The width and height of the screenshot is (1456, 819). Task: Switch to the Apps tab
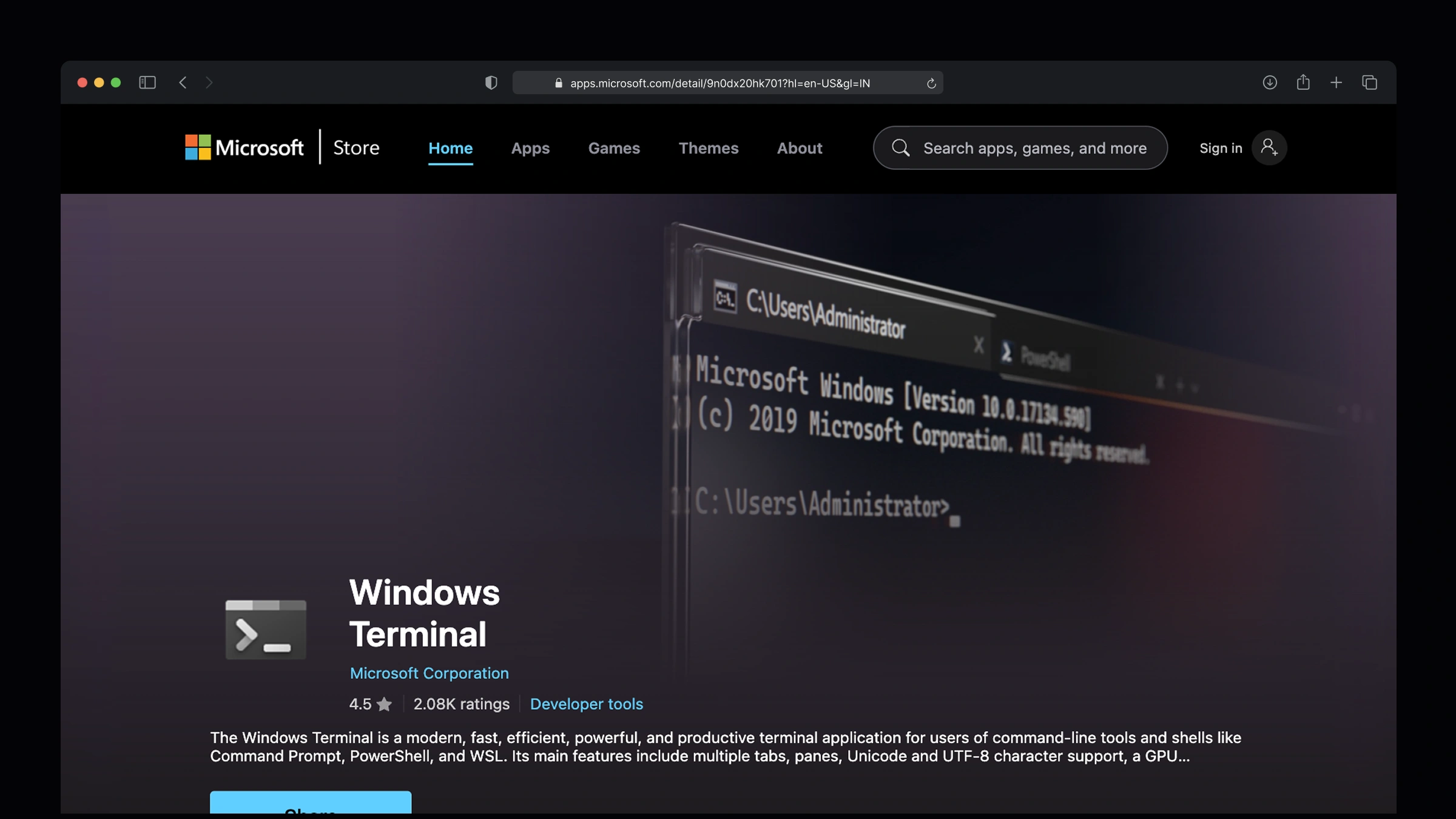point(530,148)
